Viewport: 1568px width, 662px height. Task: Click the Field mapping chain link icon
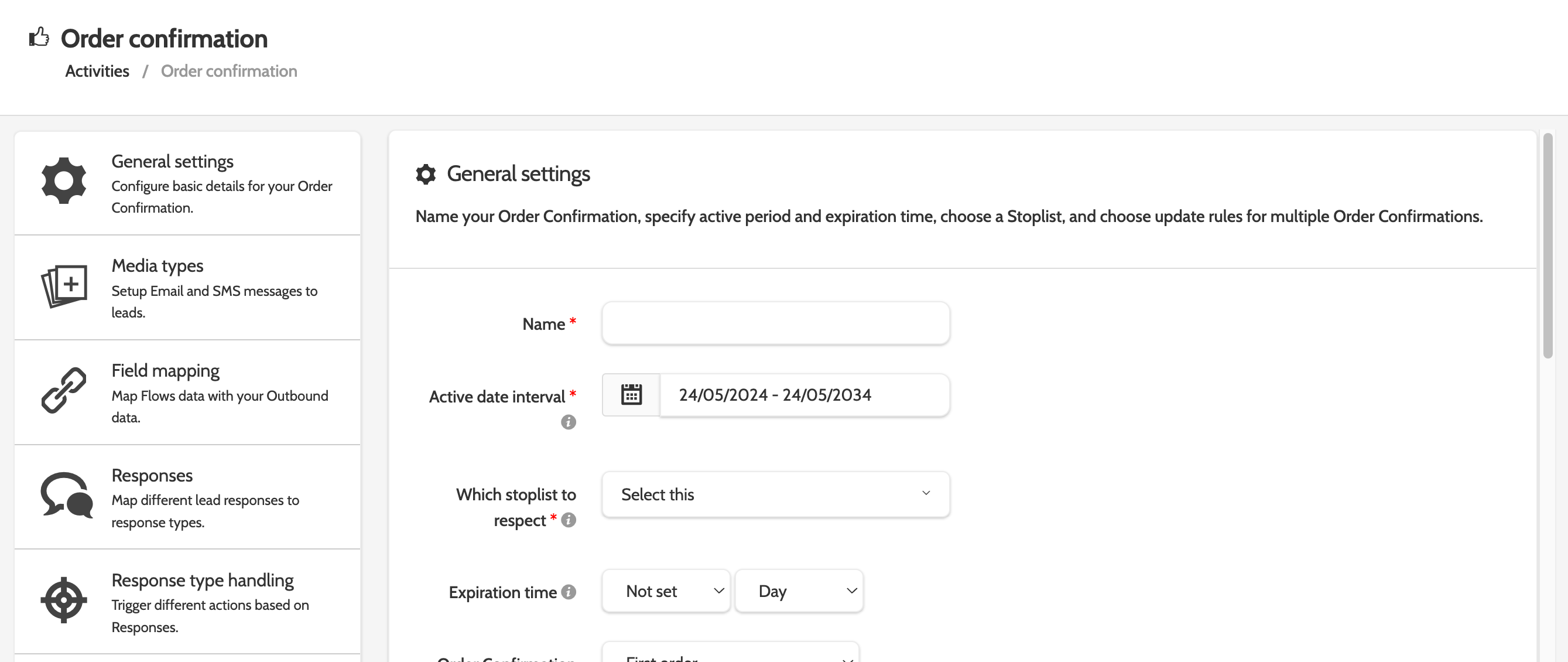(x=64, y=390)
